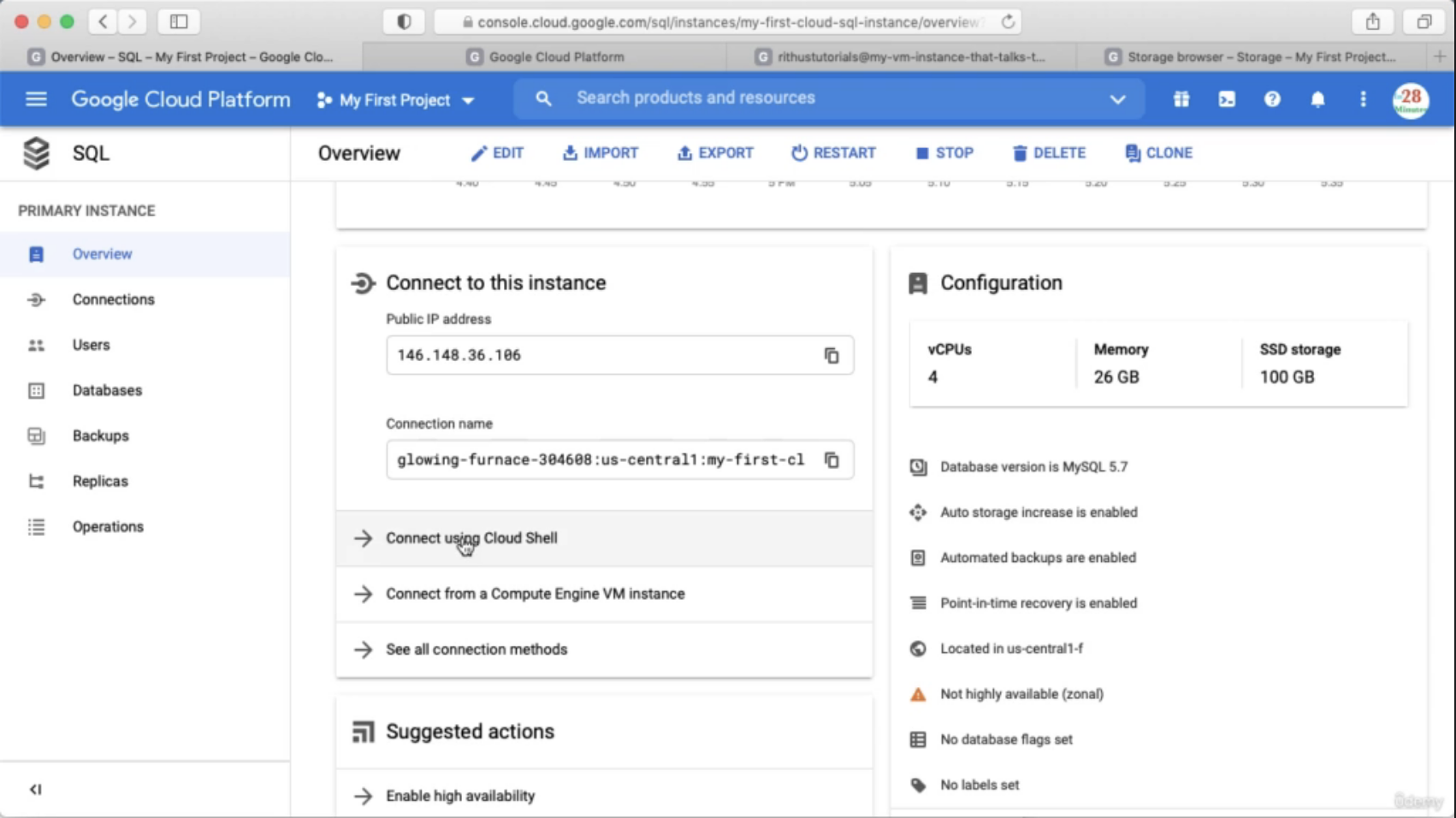
Task: Click Safari forward navigation arrow
Action: click(x=132, y=21)
